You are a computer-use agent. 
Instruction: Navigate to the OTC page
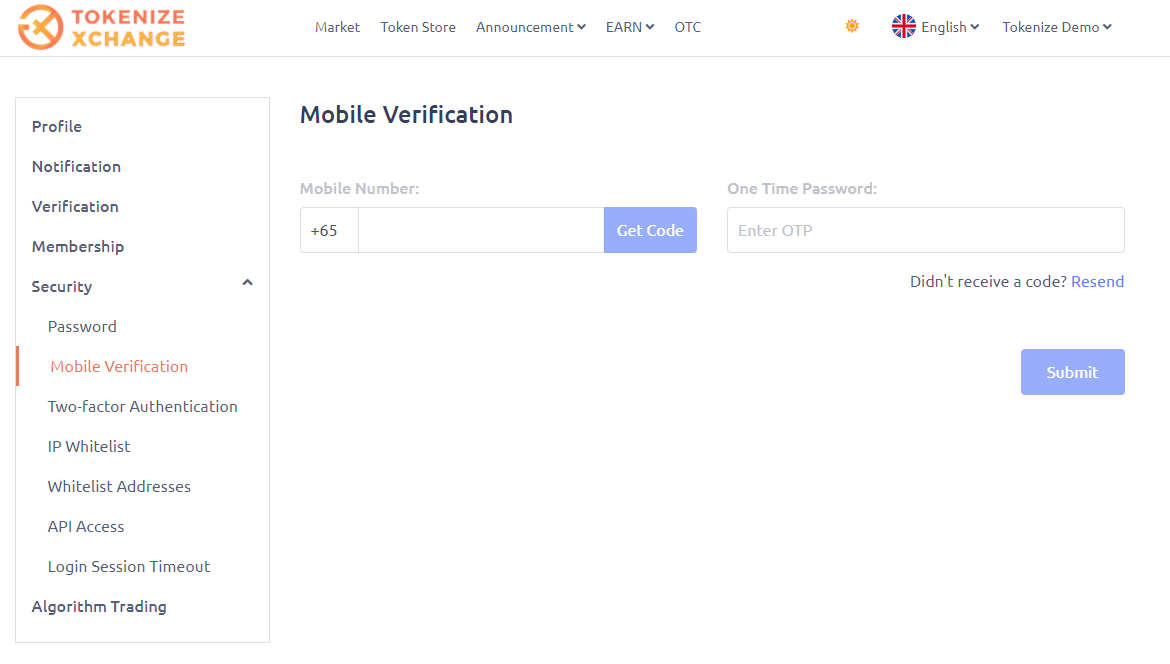tap(688, 27)
